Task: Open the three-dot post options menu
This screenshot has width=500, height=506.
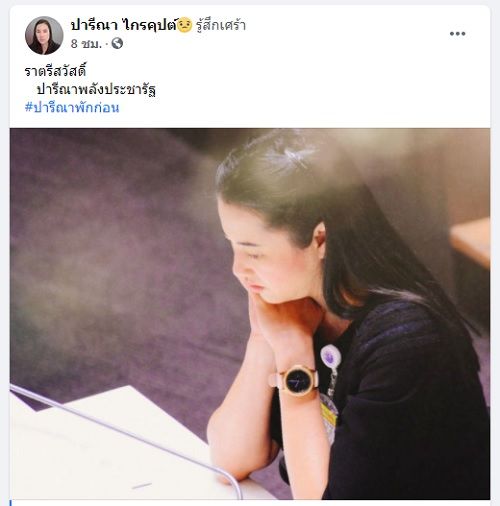Action: (457, 34)
